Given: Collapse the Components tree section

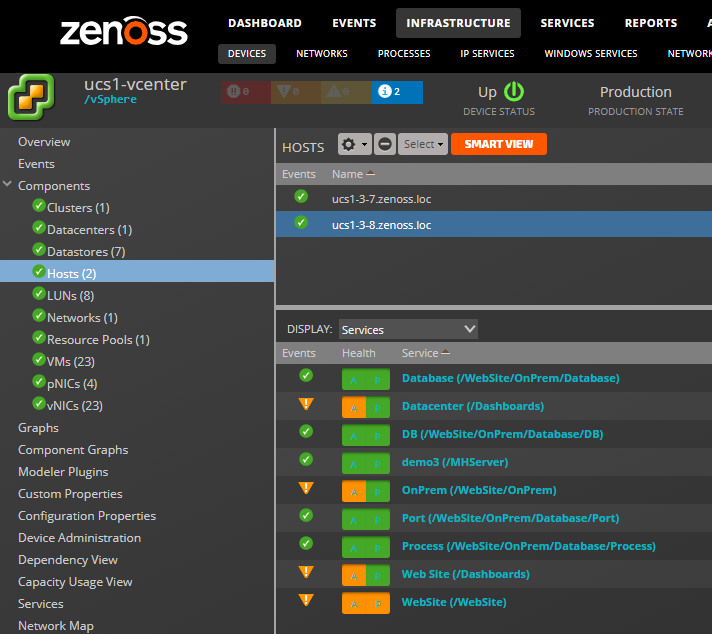Looking at the screenshot, I should [x=7, y=184].
